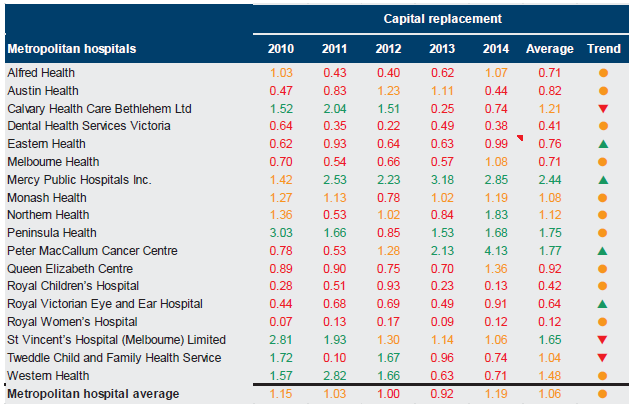Select the Austin Health row label
Image resolution: width=629 pixels, height=408 pixels.
43,91
